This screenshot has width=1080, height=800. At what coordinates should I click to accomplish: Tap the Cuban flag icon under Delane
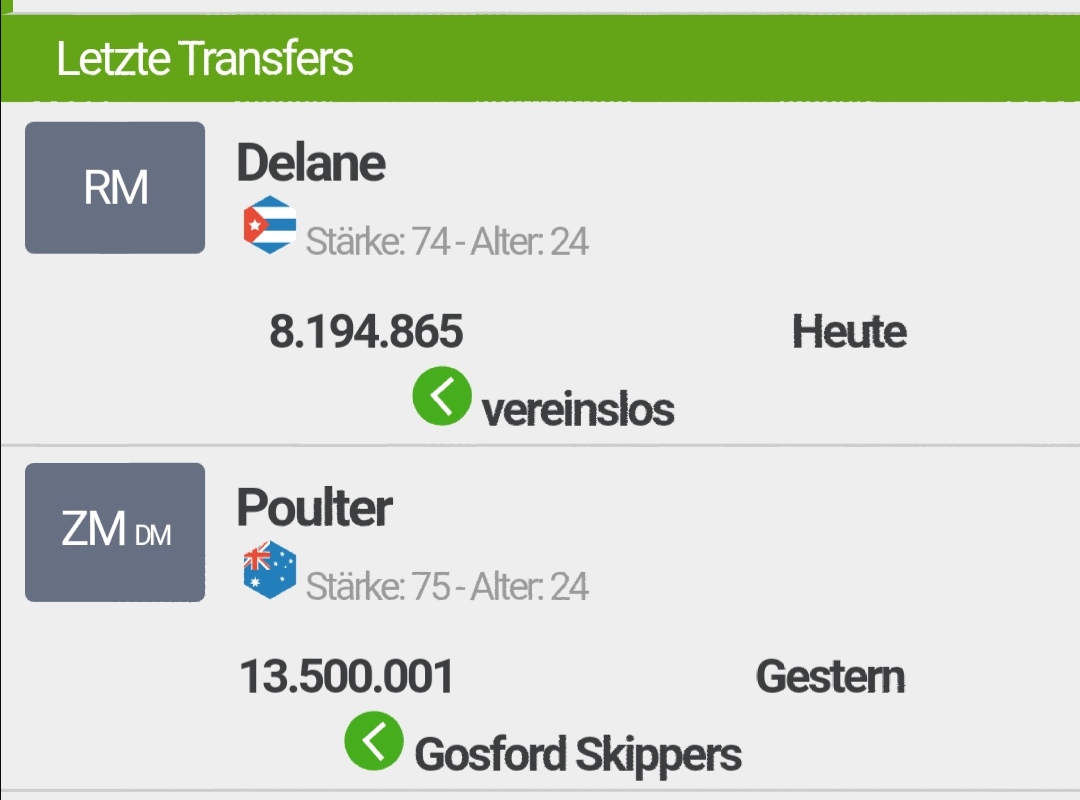(x=270, y=225)
